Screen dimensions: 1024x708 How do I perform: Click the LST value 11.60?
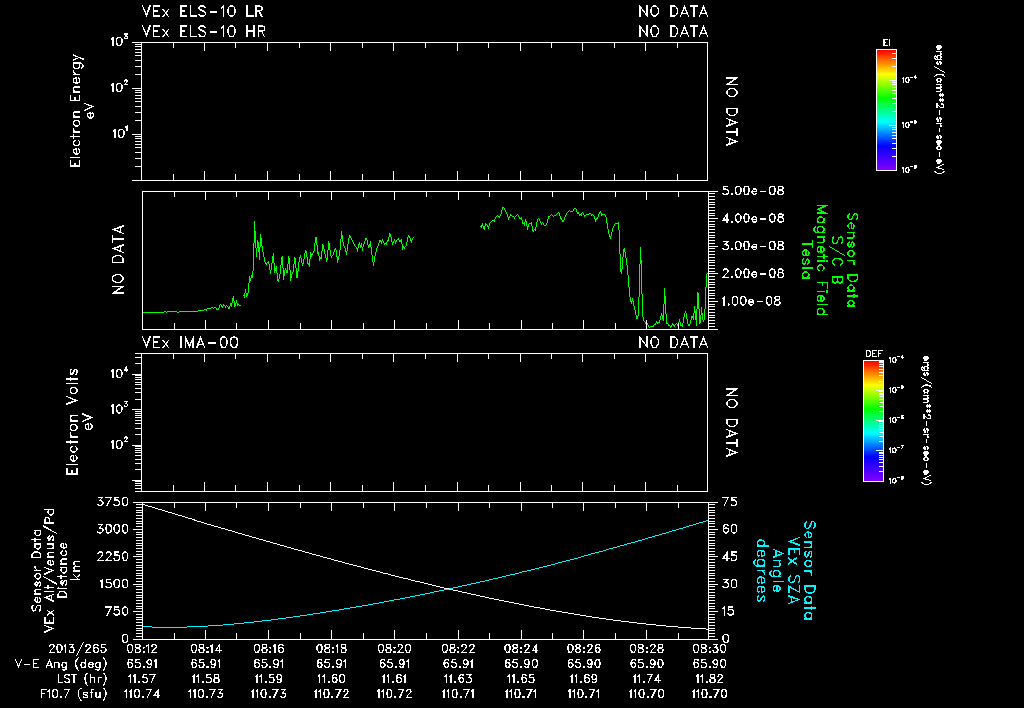click(x=331, y=679)
